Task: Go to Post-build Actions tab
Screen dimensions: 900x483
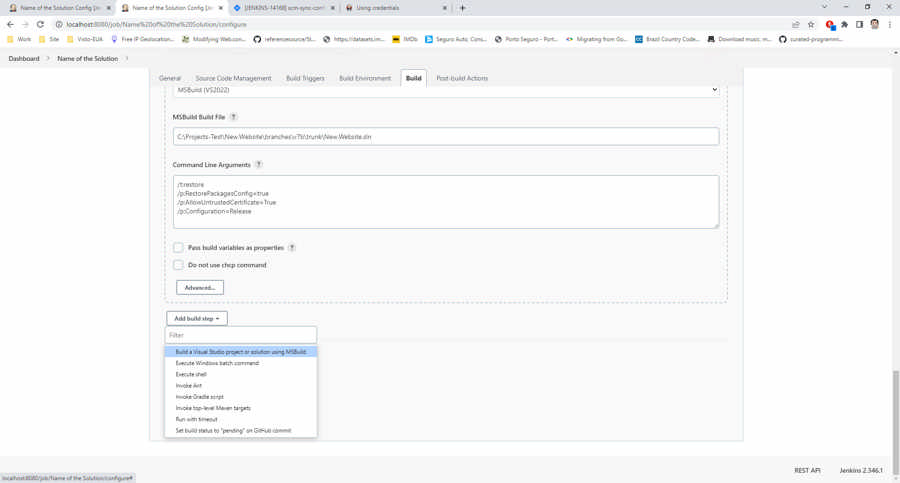Action: (x=462, y=78)
